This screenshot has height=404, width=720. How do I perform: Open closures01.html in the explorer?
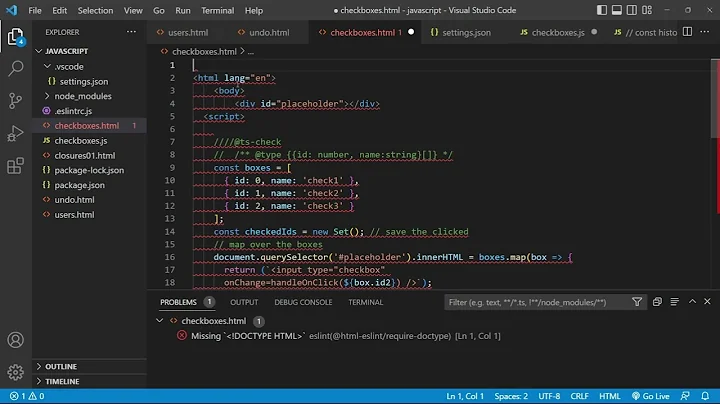click(84, 155)
